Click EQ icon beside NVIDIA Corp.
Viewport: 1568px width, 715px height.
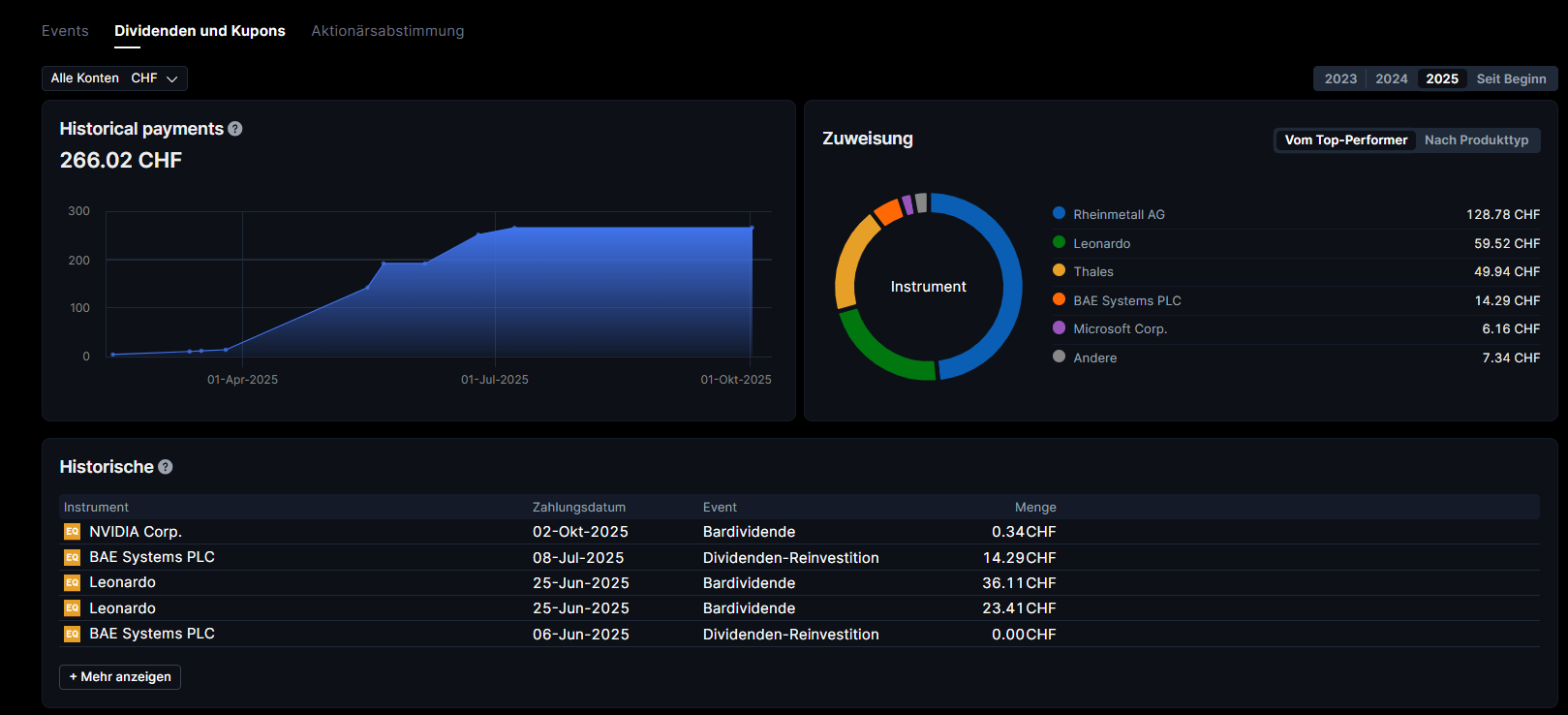tap(72, 532)
